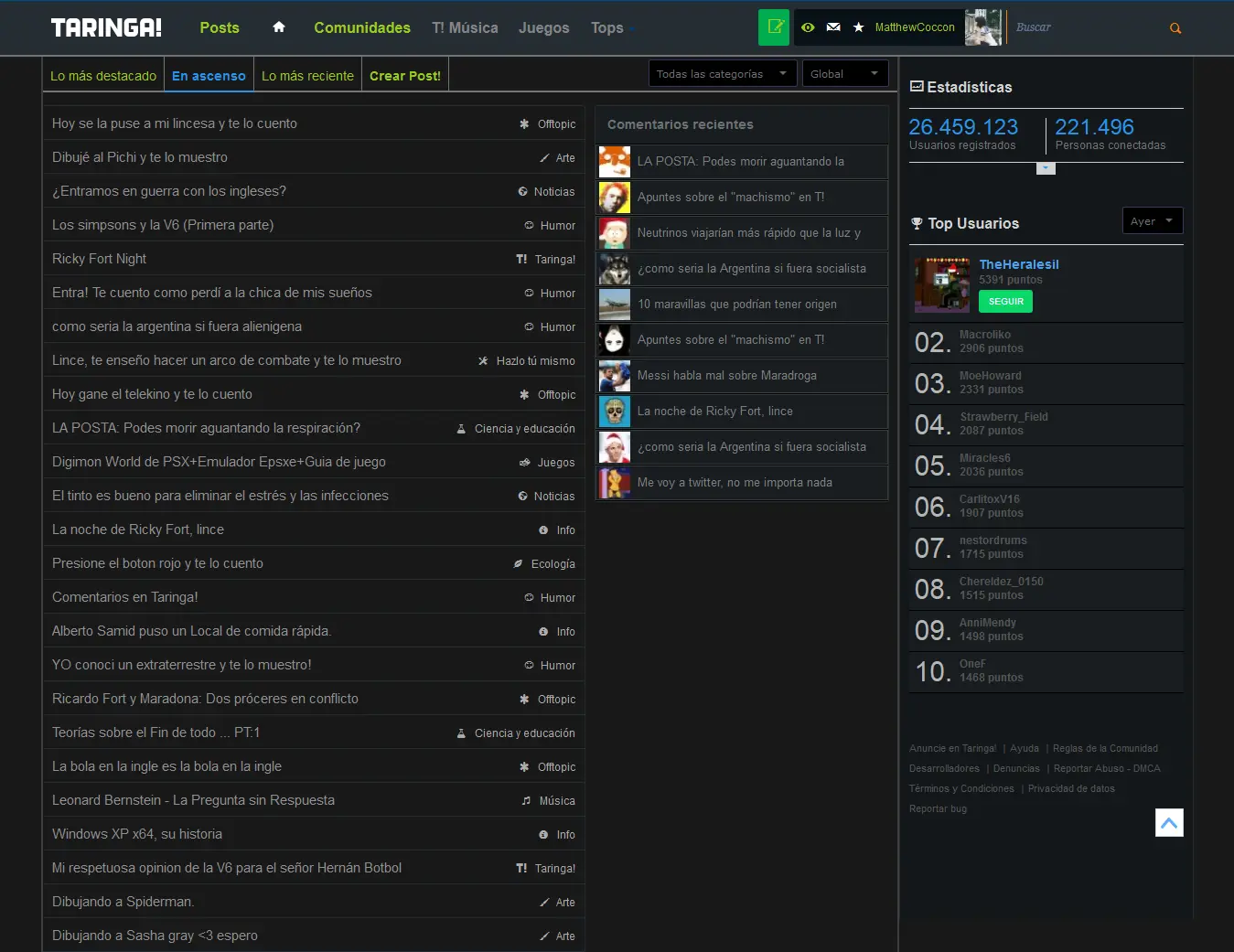The image size is (1234, 952).
Task: Click avatar next to Neutrinos comment
Action: (x=615, y=233)
